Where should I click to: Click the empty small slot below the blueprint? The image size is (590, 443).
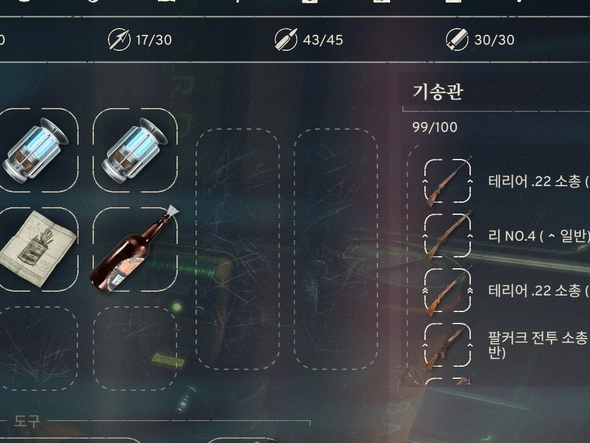pyautogui.click(x=36, y=348)
